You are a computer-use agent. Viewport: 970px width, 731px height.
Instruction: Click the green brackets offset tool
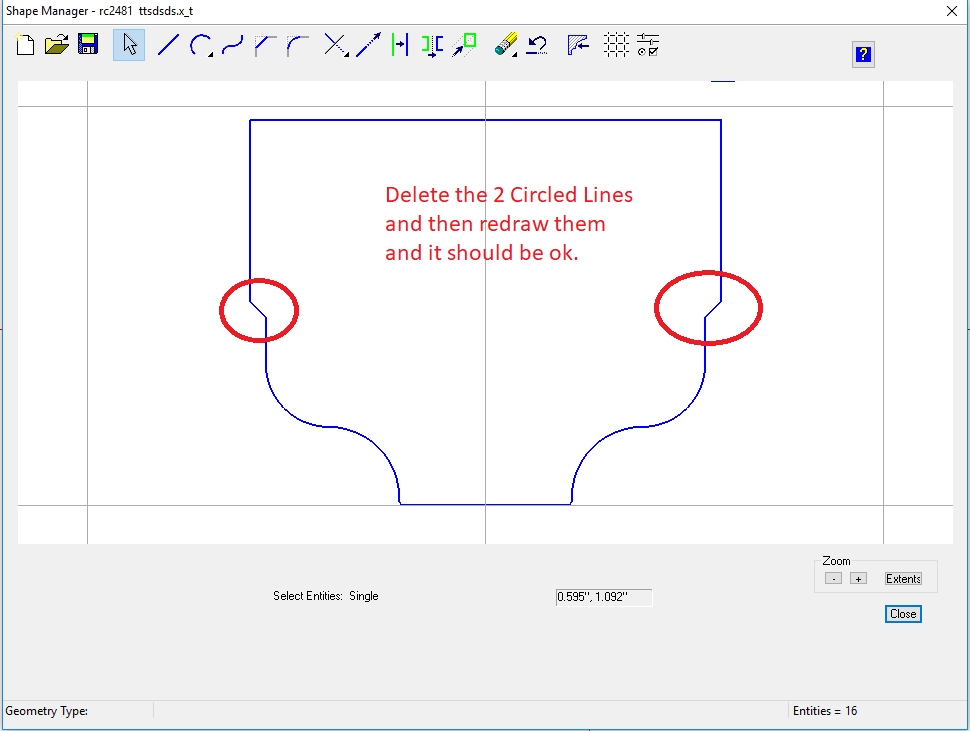(432, 45)
